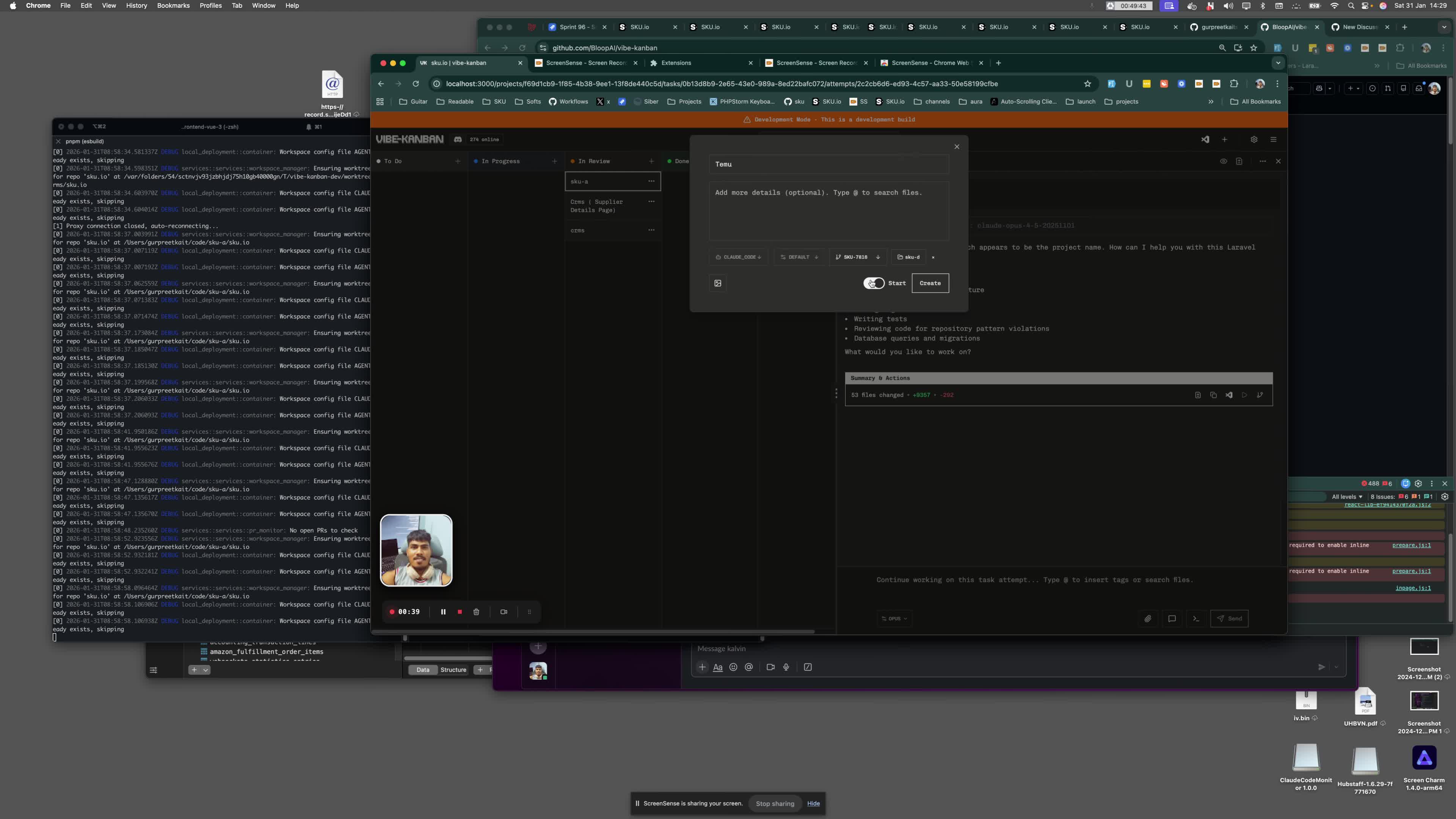Toggle the eye preview icon in task panel
This screenshot has width=1456, height=819.
coord(1223,161)
